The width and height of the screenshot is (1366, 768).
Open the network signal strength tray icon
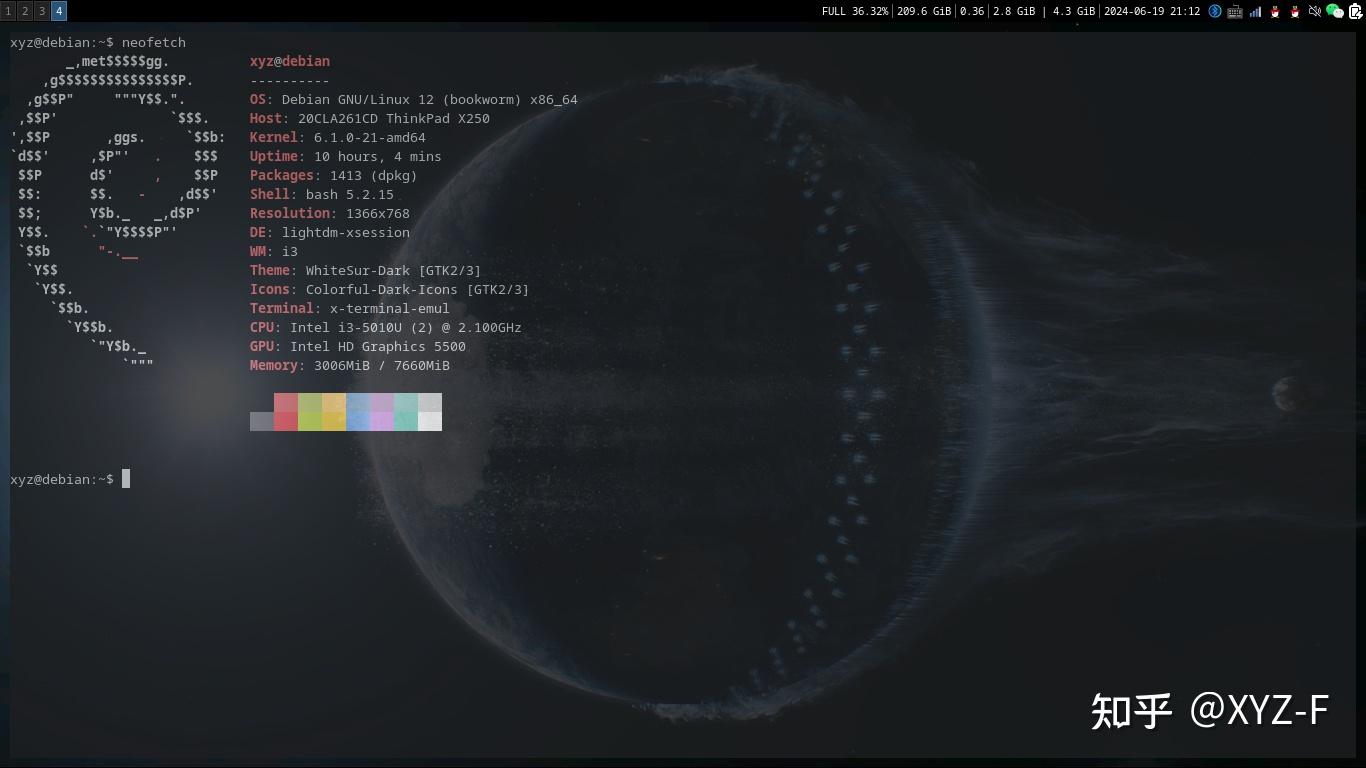coord(1255,11)
